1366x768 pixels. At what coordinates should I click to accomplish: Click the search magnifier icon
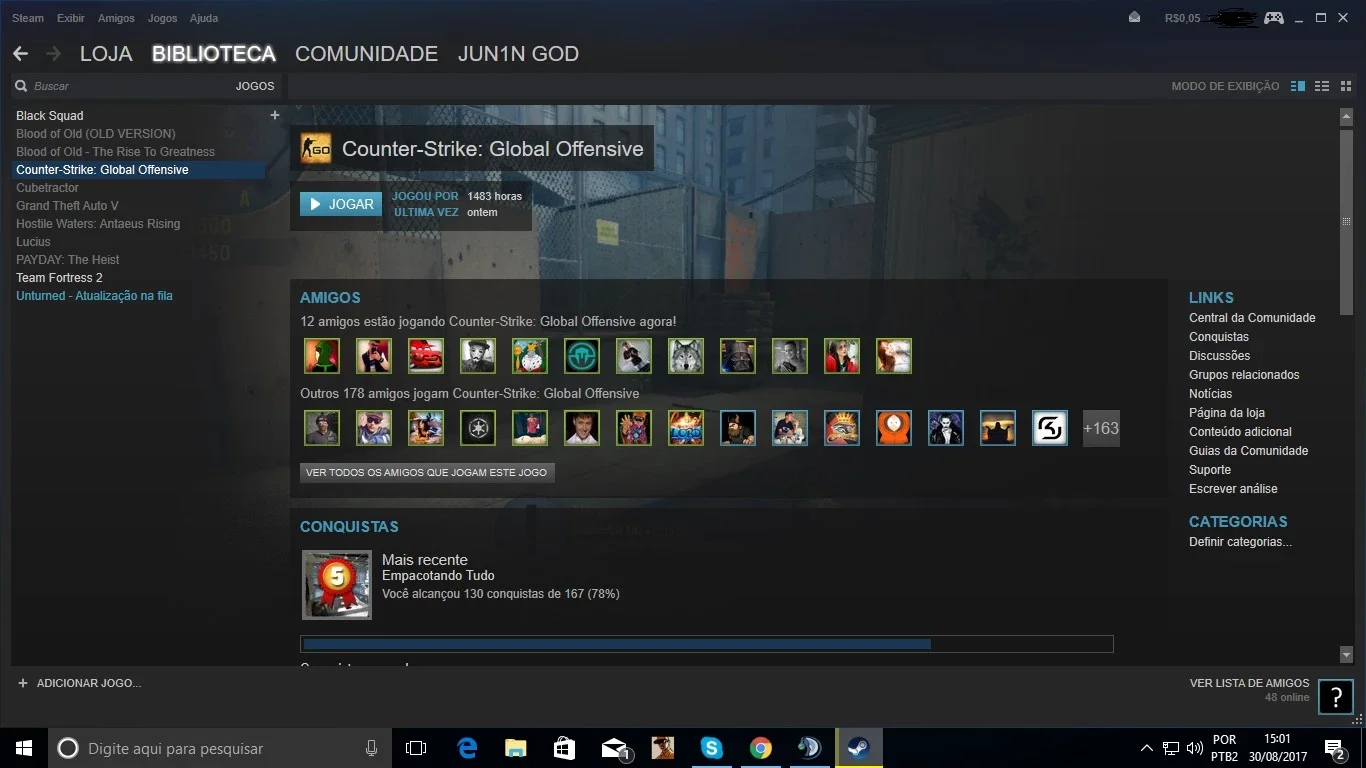click(21, 86)
